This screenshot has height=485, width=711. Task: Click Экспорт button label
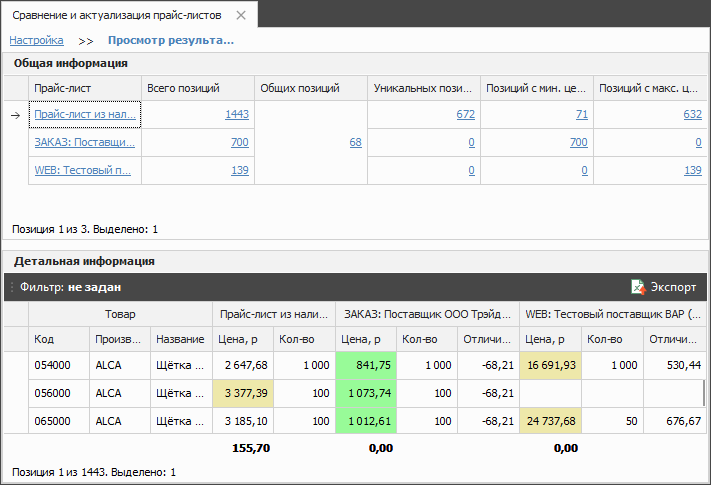pos(673,287)
